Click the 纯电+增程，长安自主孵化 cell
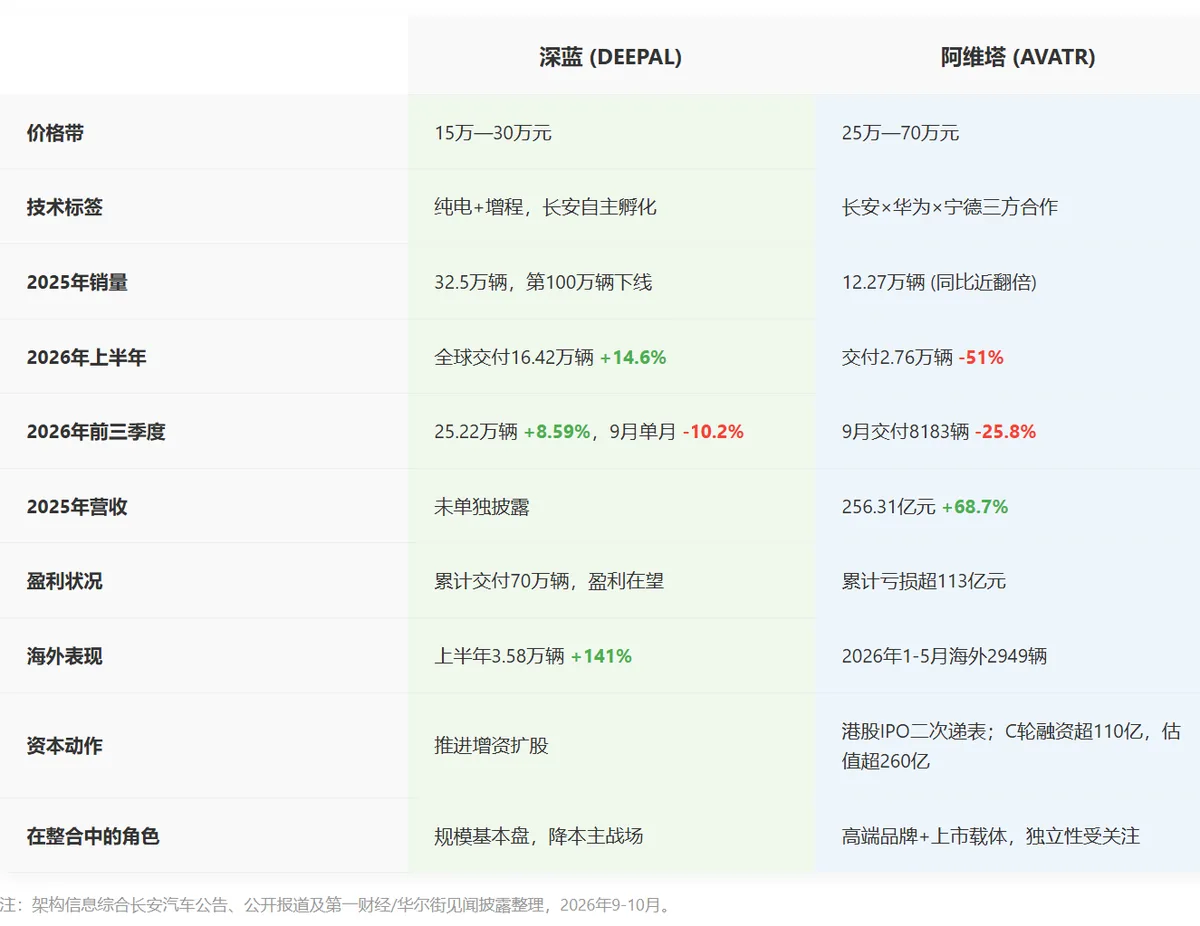This screenshot has height=926, width=1200. pyautogui.click(x=611, y=207)
